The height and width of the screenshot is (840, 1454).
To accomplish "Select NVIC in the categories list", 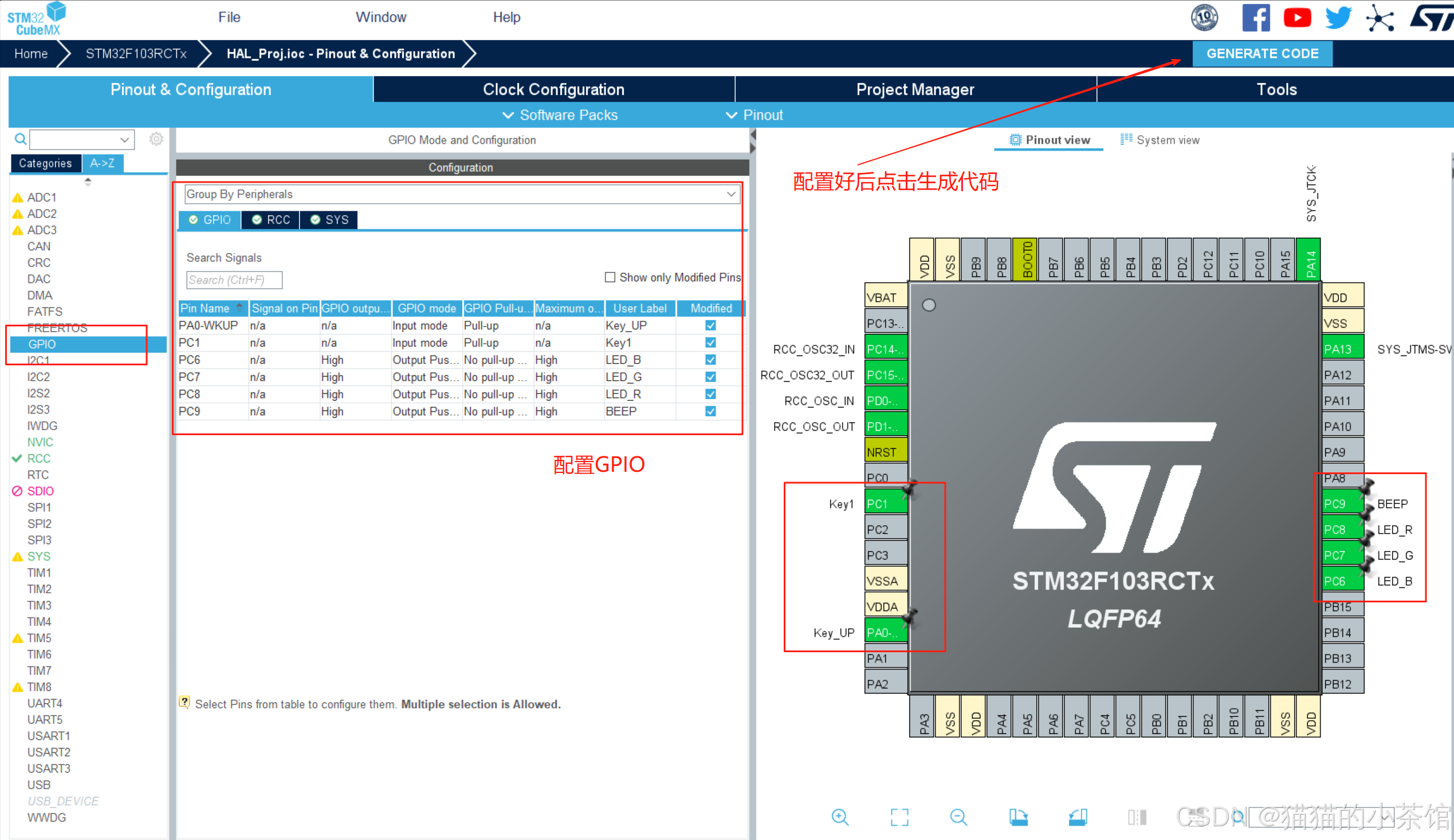I will coord(40,442).
